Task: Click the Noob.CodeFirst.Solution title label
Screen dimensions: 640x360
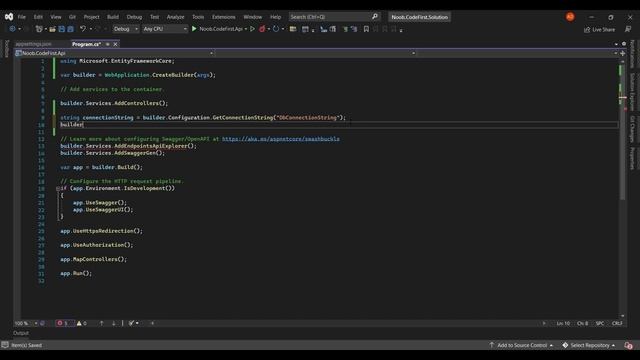Action: 420,17
